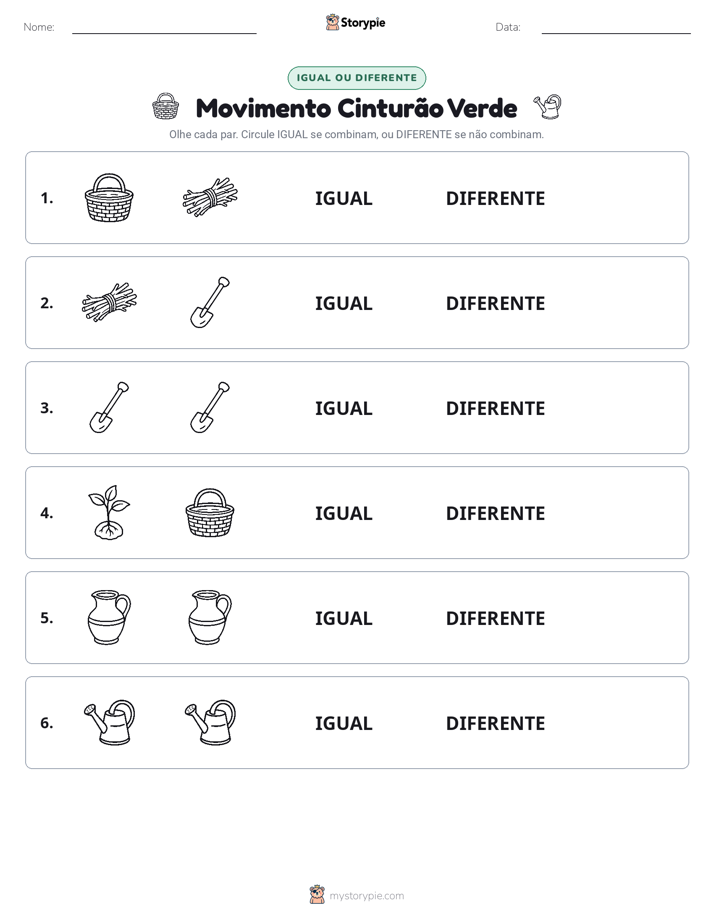Click the basket icon beside the title

click(x=165, y=107)
